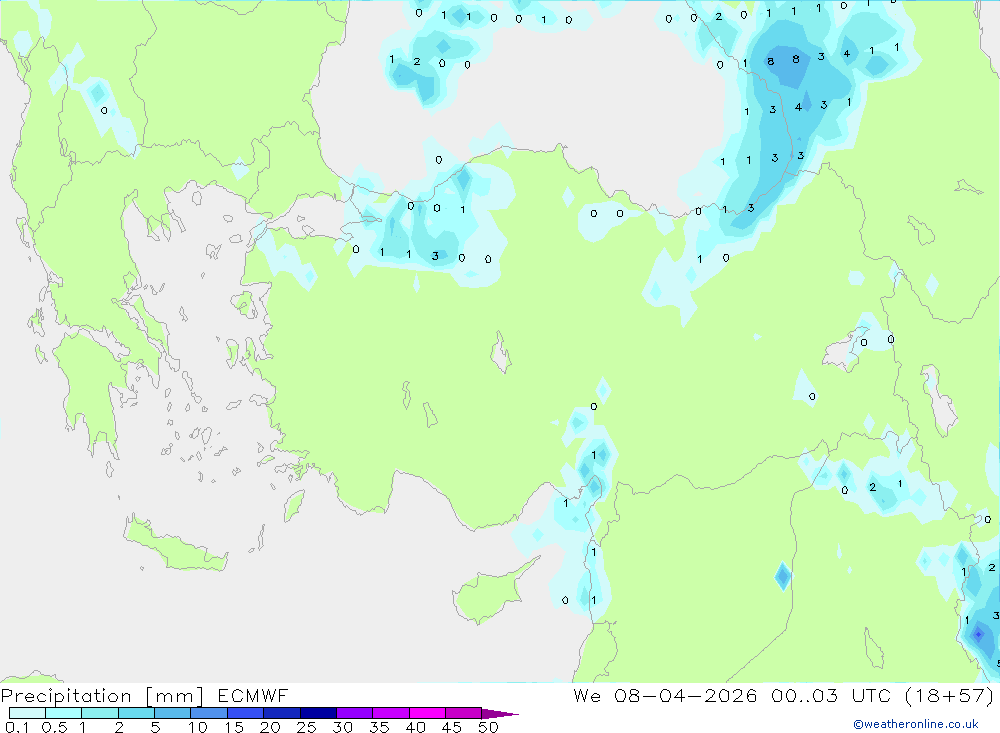Click the 35–40 mm legend color swatch
Viewport: 1000px width, 733px height.
pyautogui.click(x=391, y=713)
